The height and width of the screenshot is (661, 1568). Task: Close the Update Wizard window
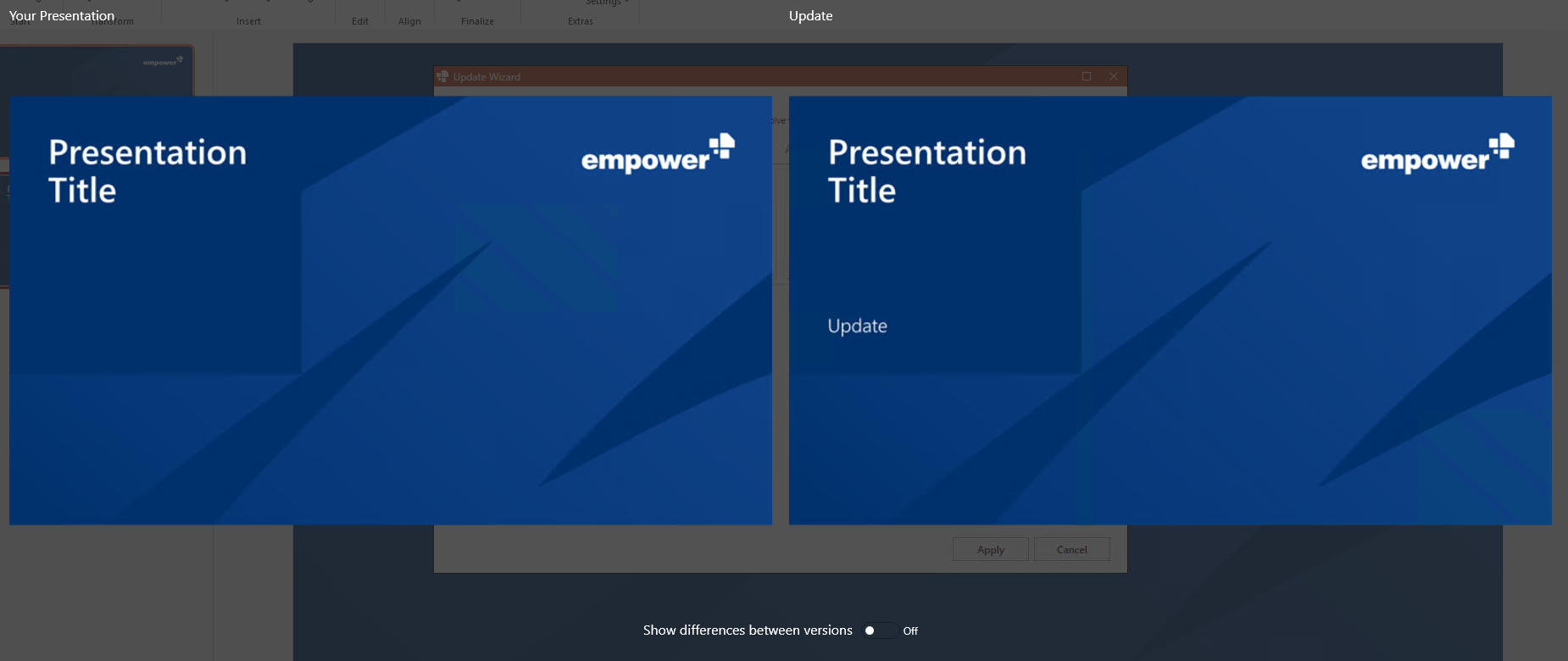click(1114, 76)
